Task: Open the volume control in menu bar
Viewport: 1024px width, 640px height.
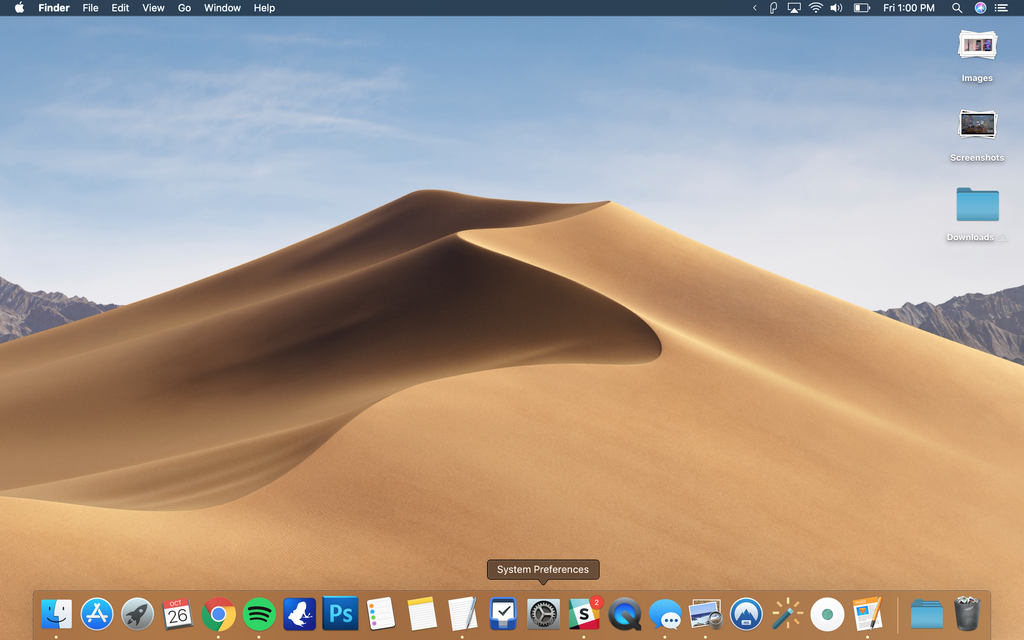Action: click(836, 8)
